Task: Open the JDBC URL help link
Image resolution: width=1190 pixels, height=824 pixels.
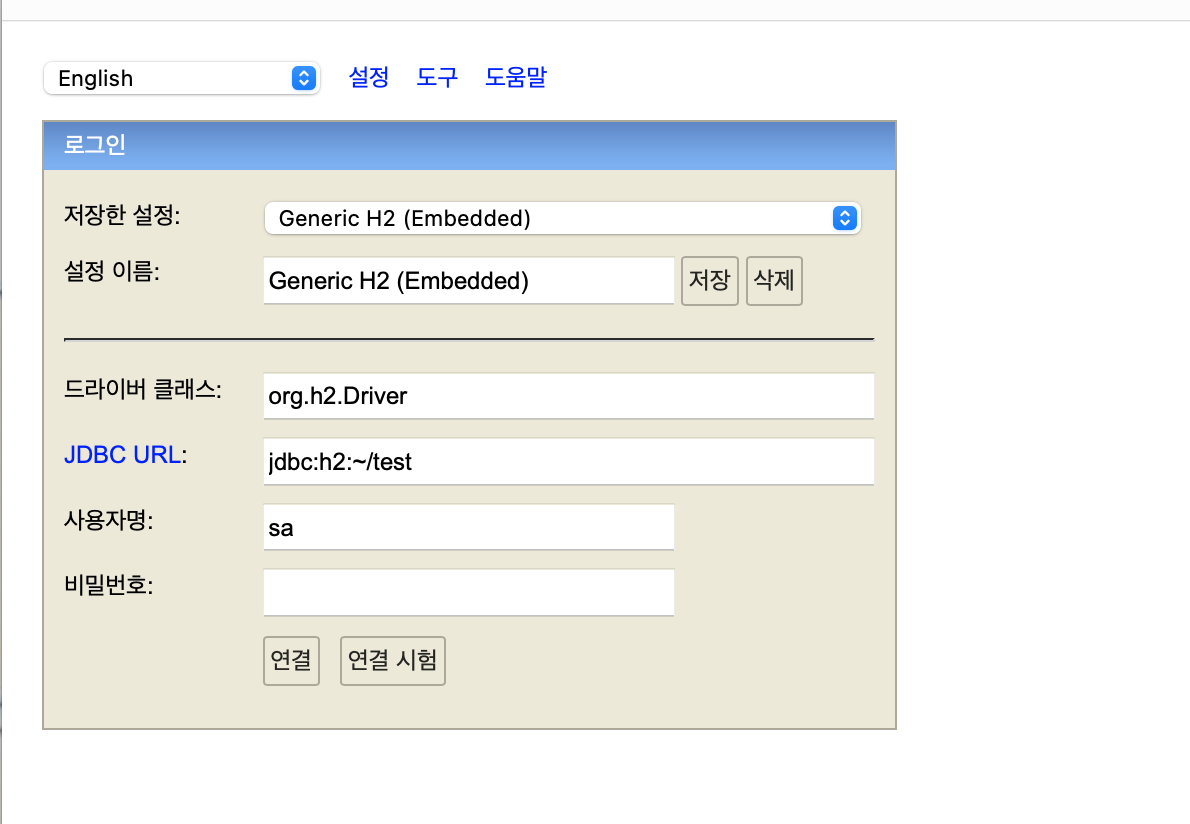Action: click(x=122, y=454)
